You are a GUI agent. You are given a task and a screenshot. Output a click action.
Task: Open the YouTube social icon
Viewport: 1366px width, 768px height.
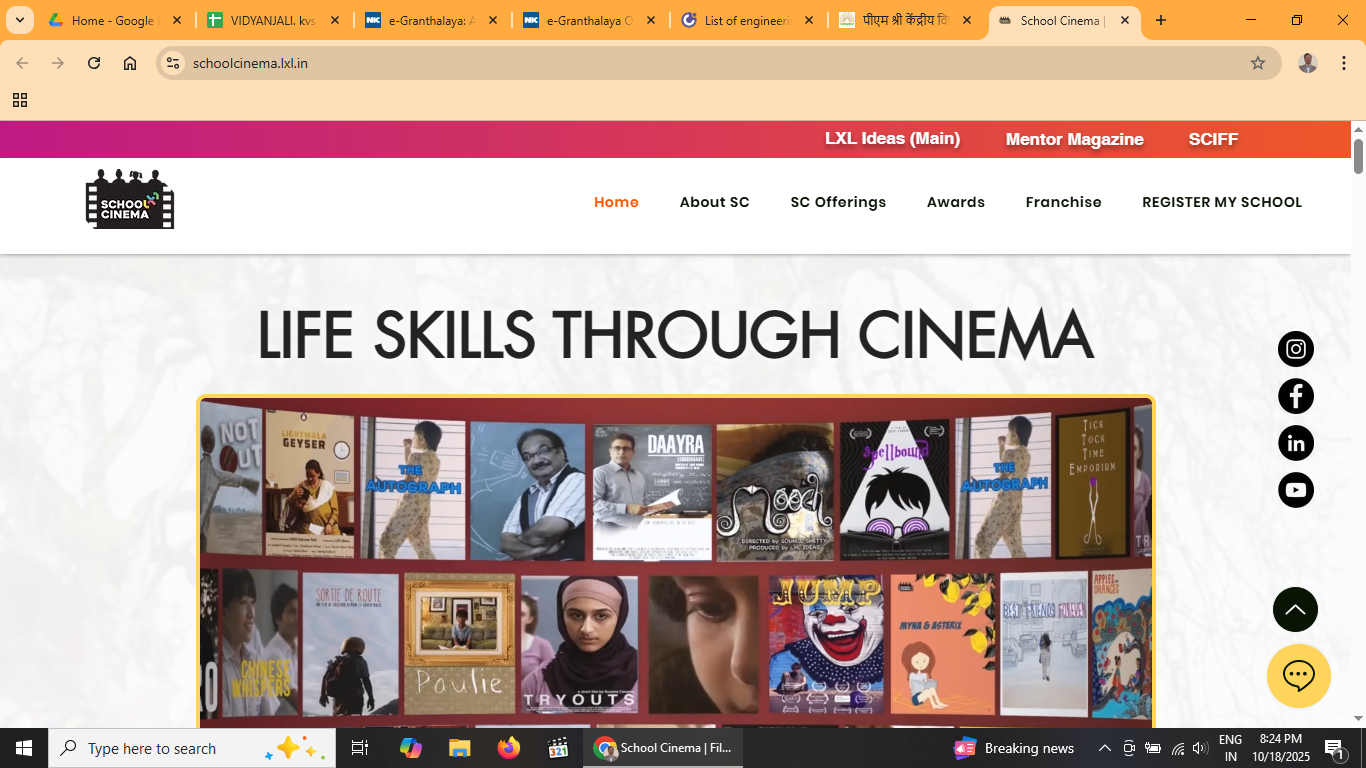tap(1295, 490)
